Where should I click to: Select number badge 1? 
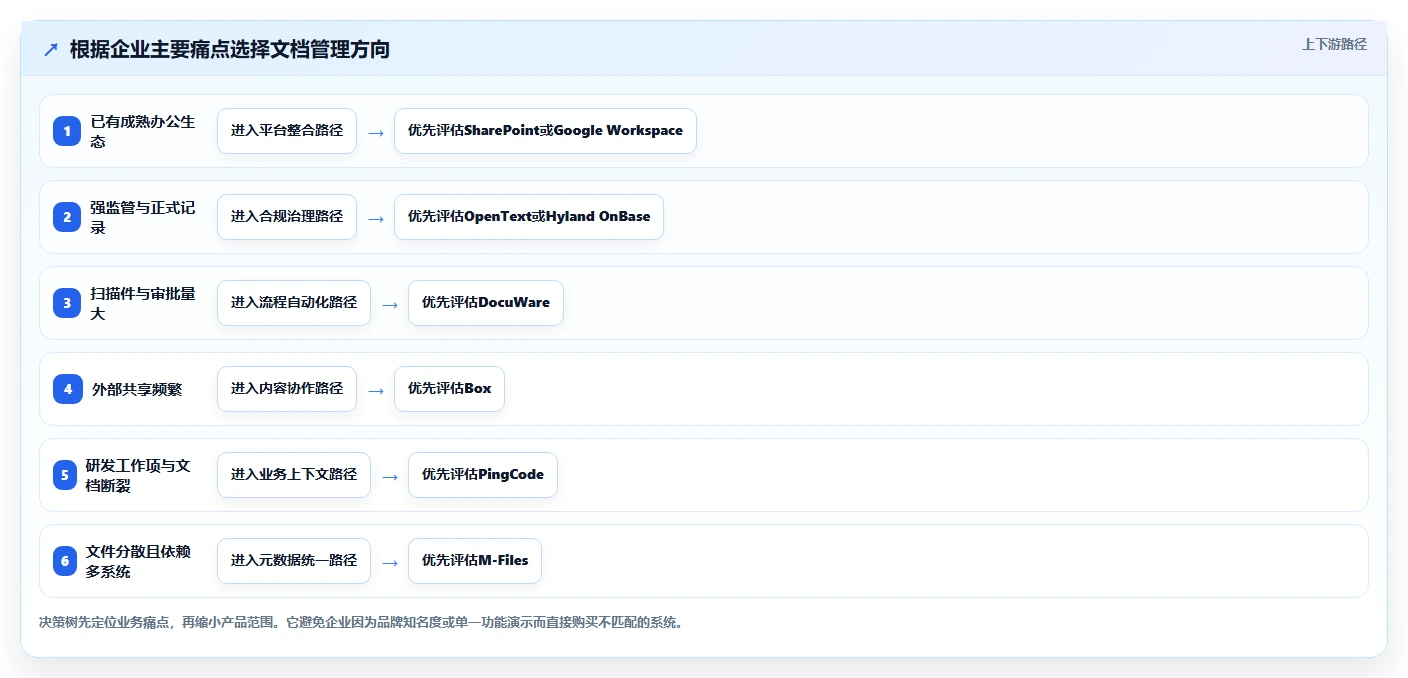point(67,131)
